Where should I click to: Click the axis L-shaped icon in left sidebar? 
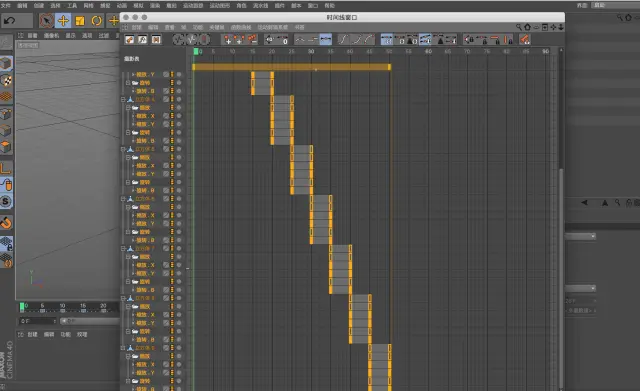tap(6, 168)
